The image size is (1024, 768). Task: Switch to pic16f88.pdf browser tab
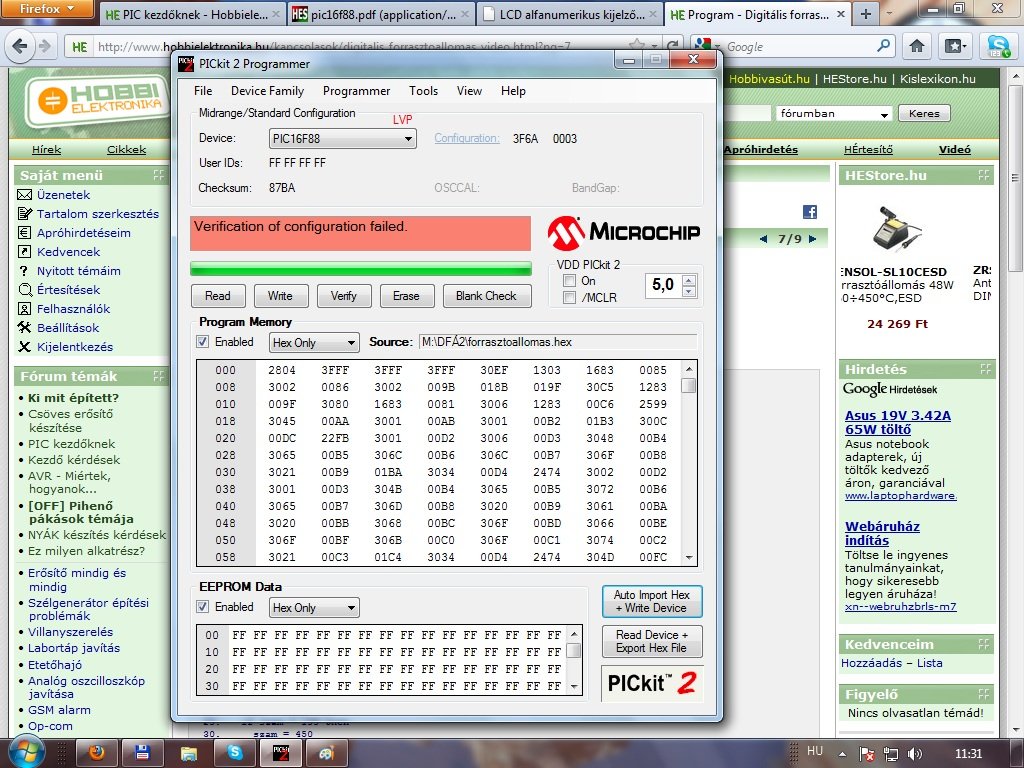tap(381, 14)
